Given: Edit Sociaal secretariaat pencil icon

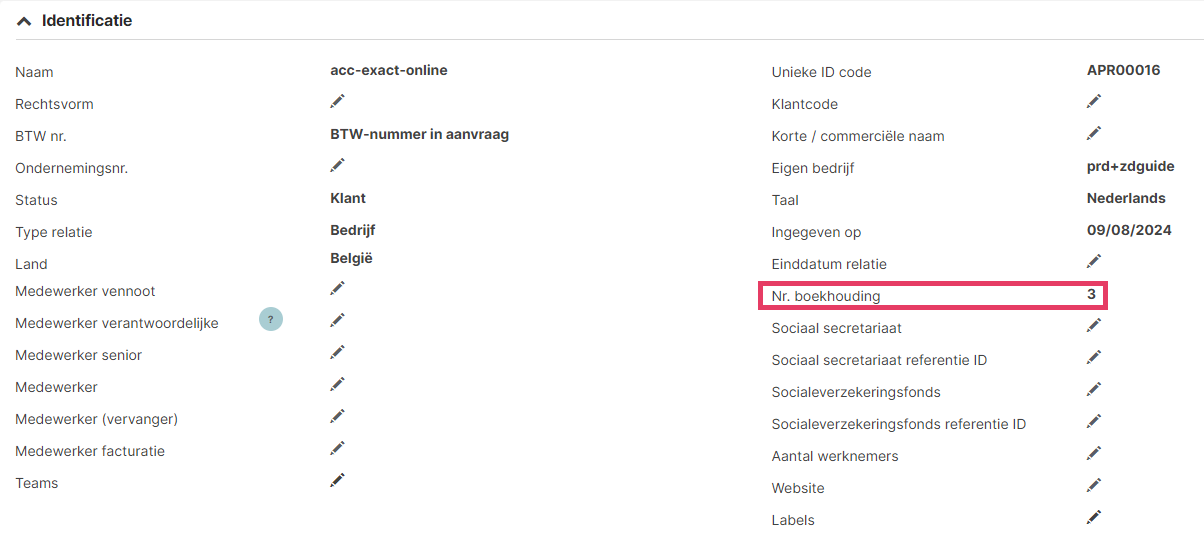Looking at the screenshot, I should (1094, 325).
